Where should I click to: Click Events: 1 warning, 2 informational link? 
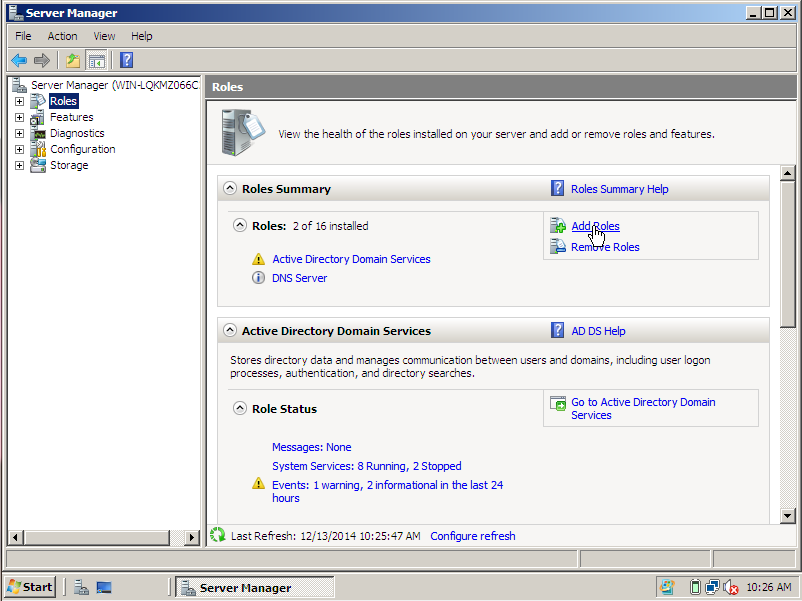(x=388, y=491)
